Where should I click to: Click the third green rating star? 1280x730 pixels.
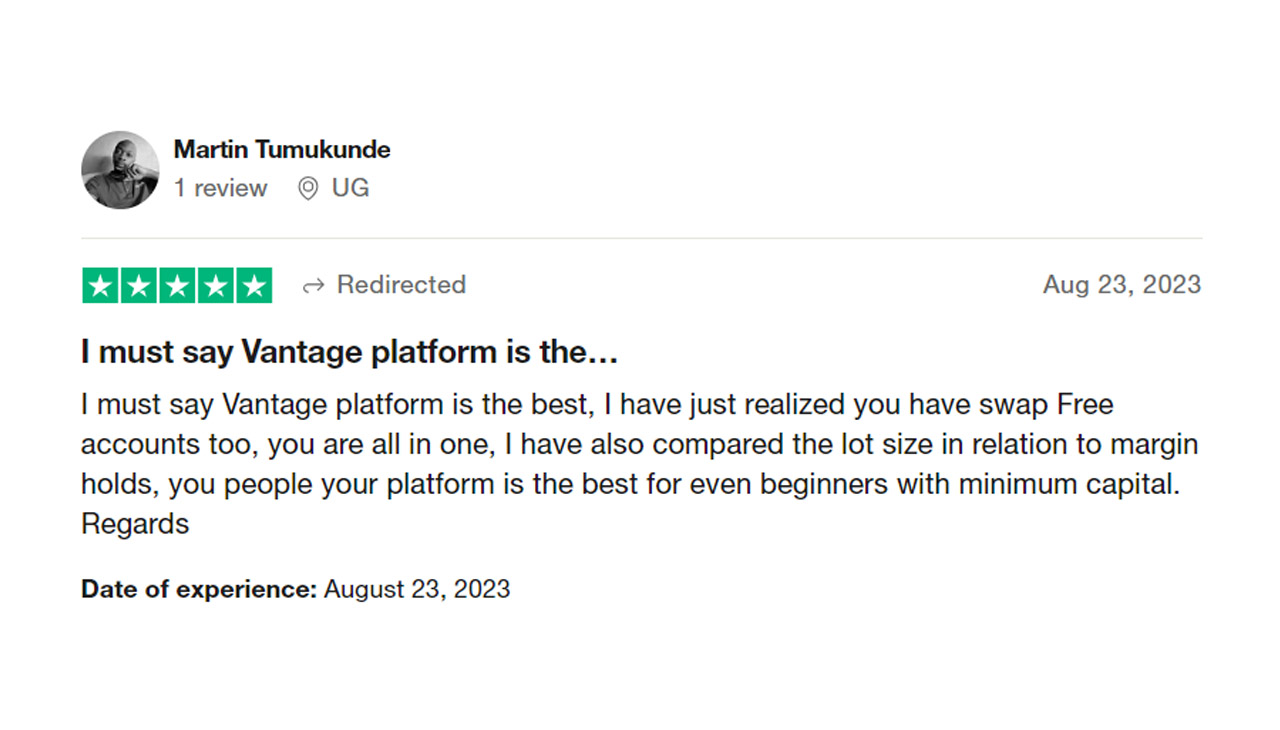tap(177, 285)
